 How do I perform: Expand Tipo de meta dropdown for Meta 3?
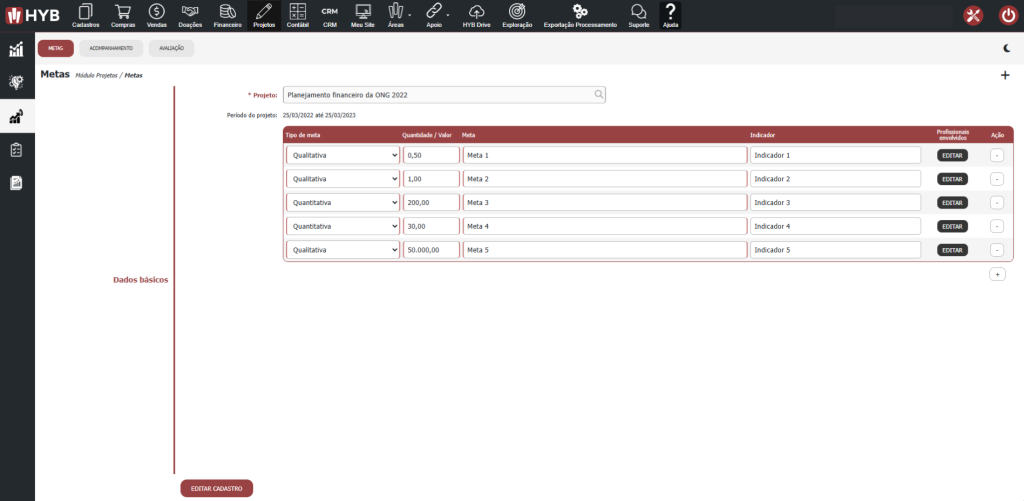point(342,202)
